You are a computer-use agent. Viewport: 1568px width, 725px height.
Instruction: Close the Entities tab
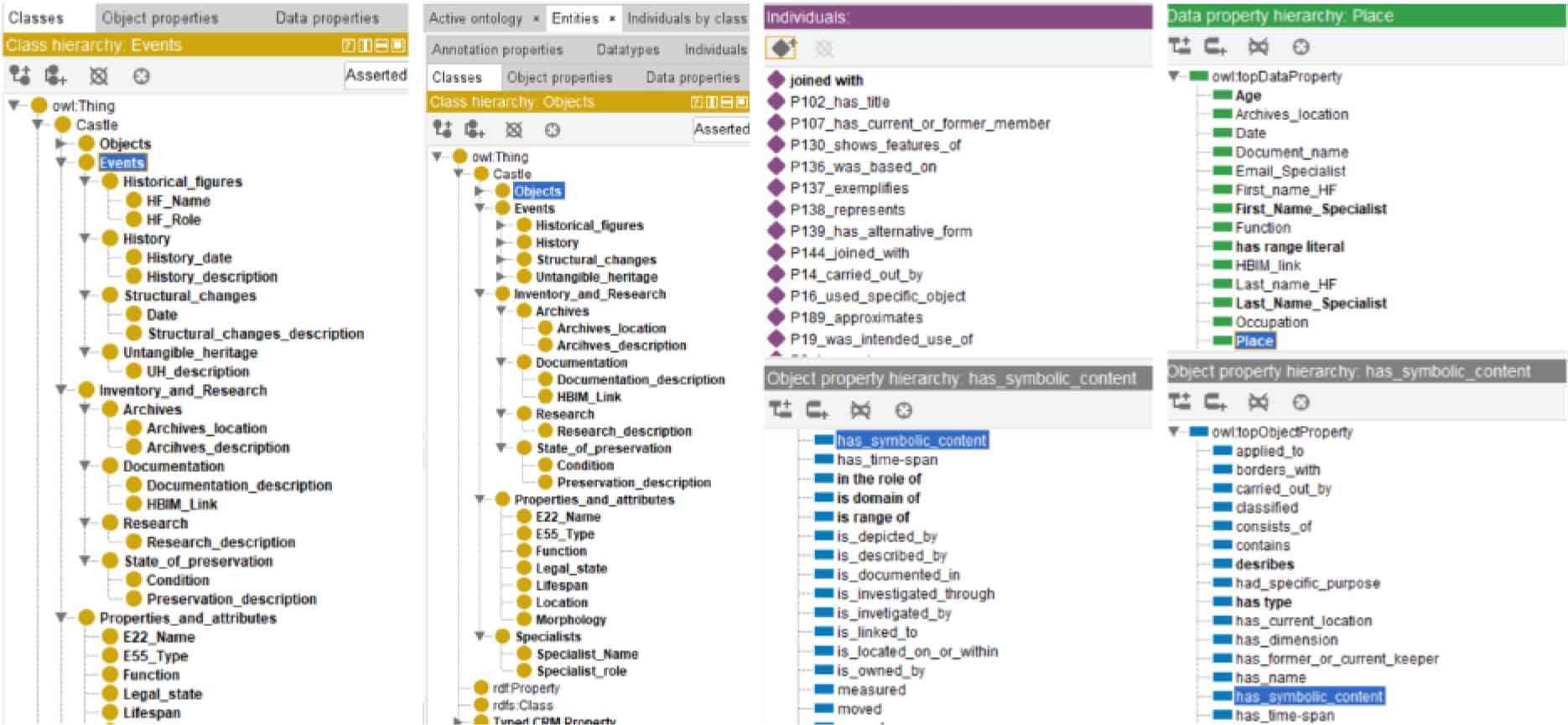pos(612,18)
